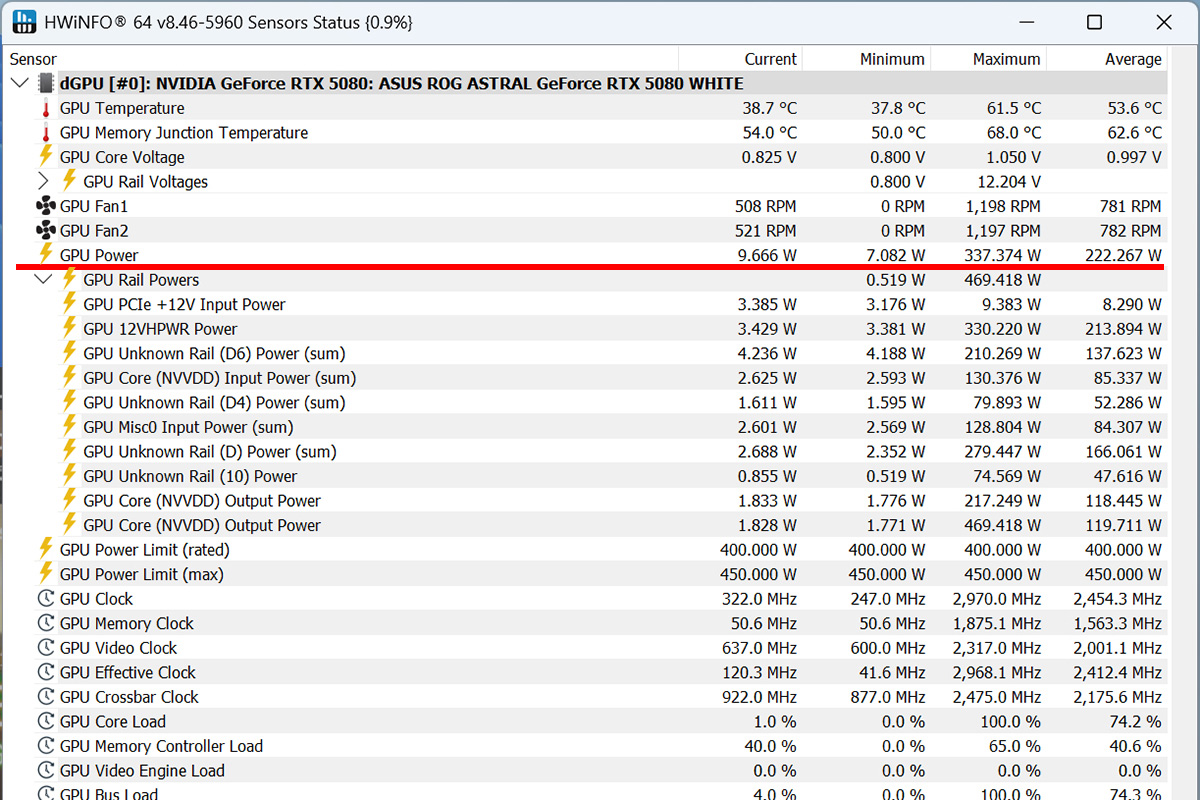Click the Sensor column header

click(34, 59)
